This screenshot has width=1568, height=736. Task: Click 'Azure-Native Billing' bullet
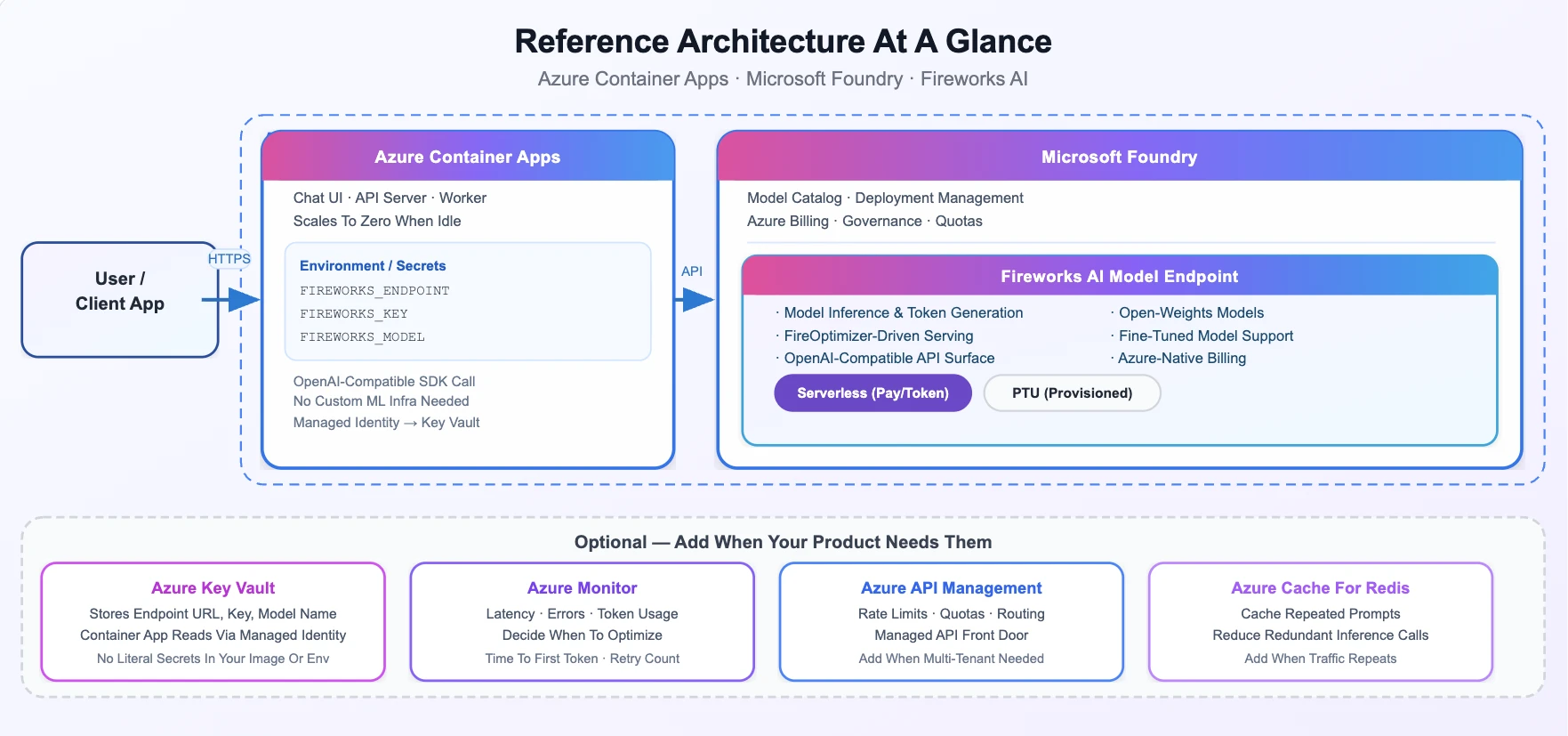(x=1178, y=359)
